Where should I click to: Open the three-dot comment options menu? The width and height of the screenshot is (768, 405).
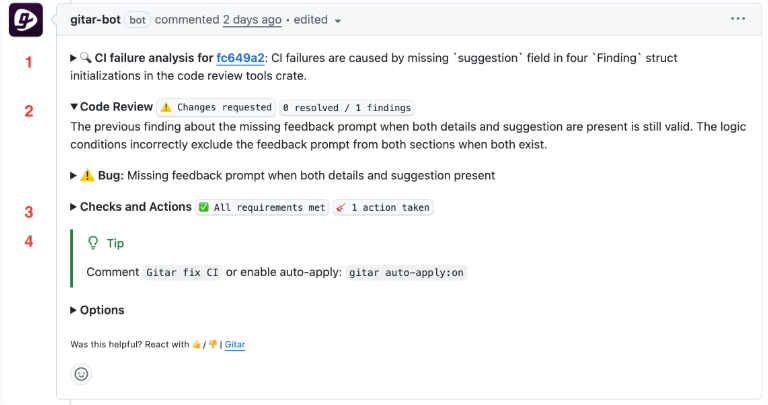click(738, 19)
